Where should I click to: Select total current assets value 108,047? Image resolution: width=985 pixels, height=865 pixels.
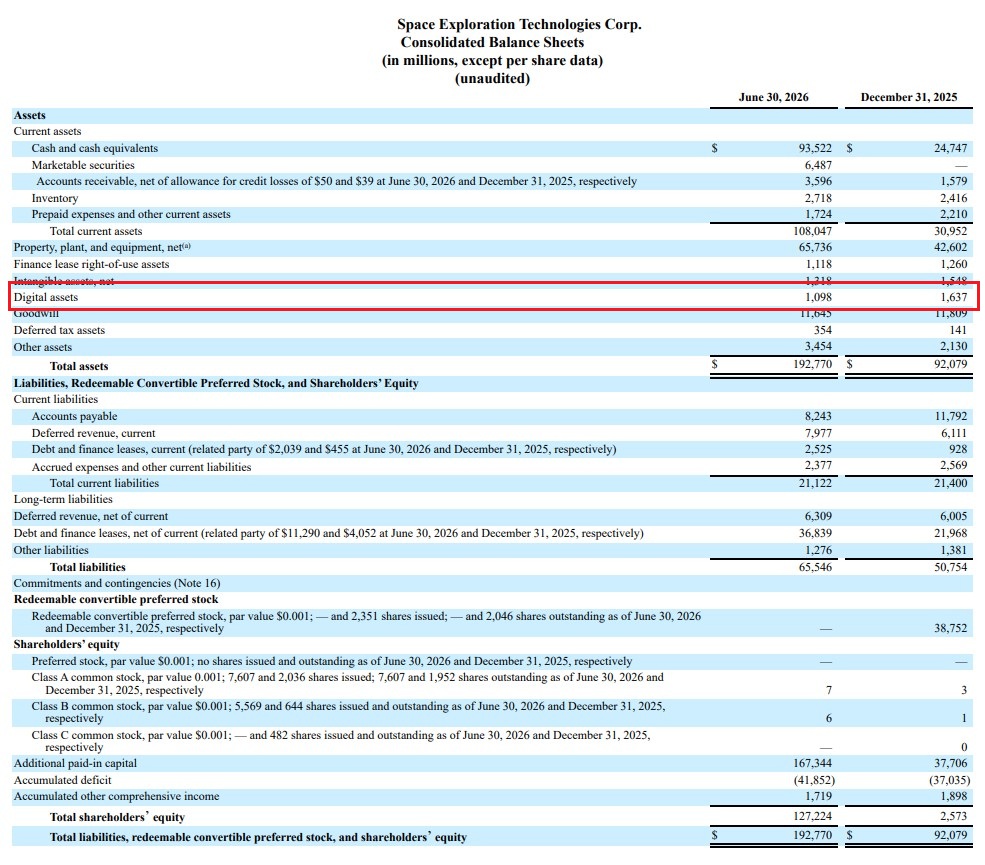click(812, 231)
